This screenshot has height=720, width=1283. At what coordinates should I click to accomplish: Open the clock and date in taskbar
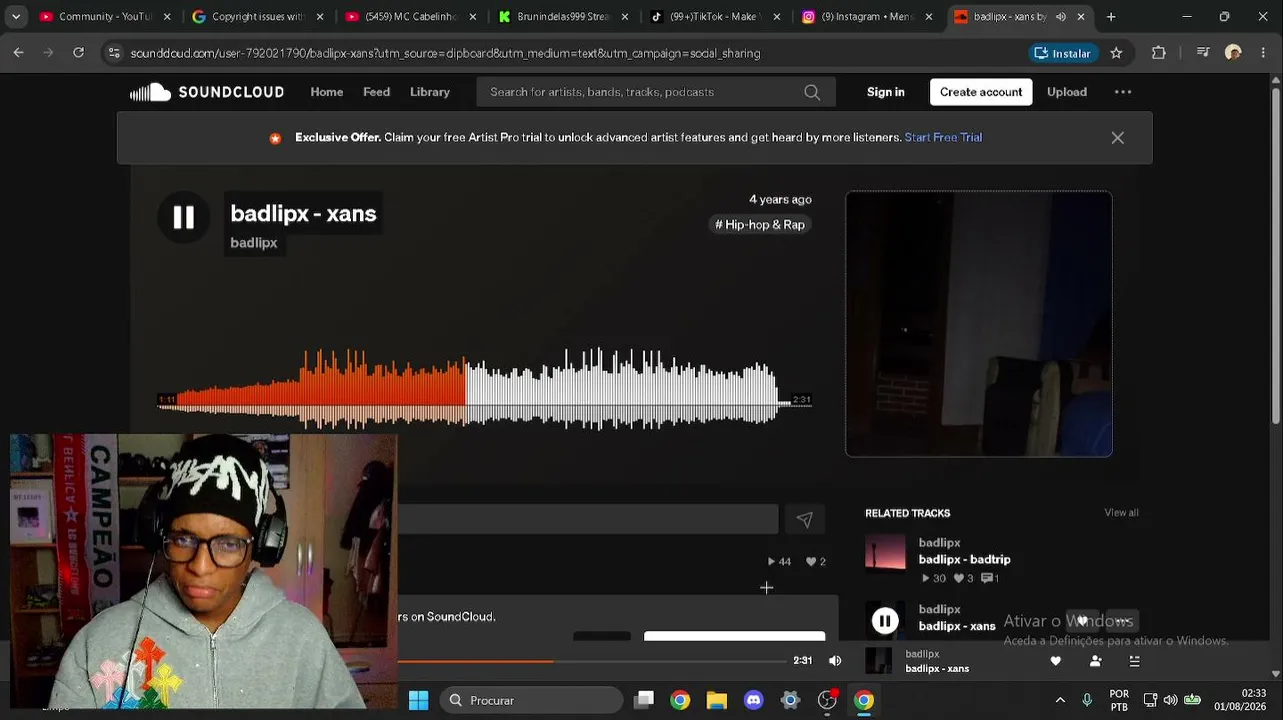click(x=1240, y=700)
